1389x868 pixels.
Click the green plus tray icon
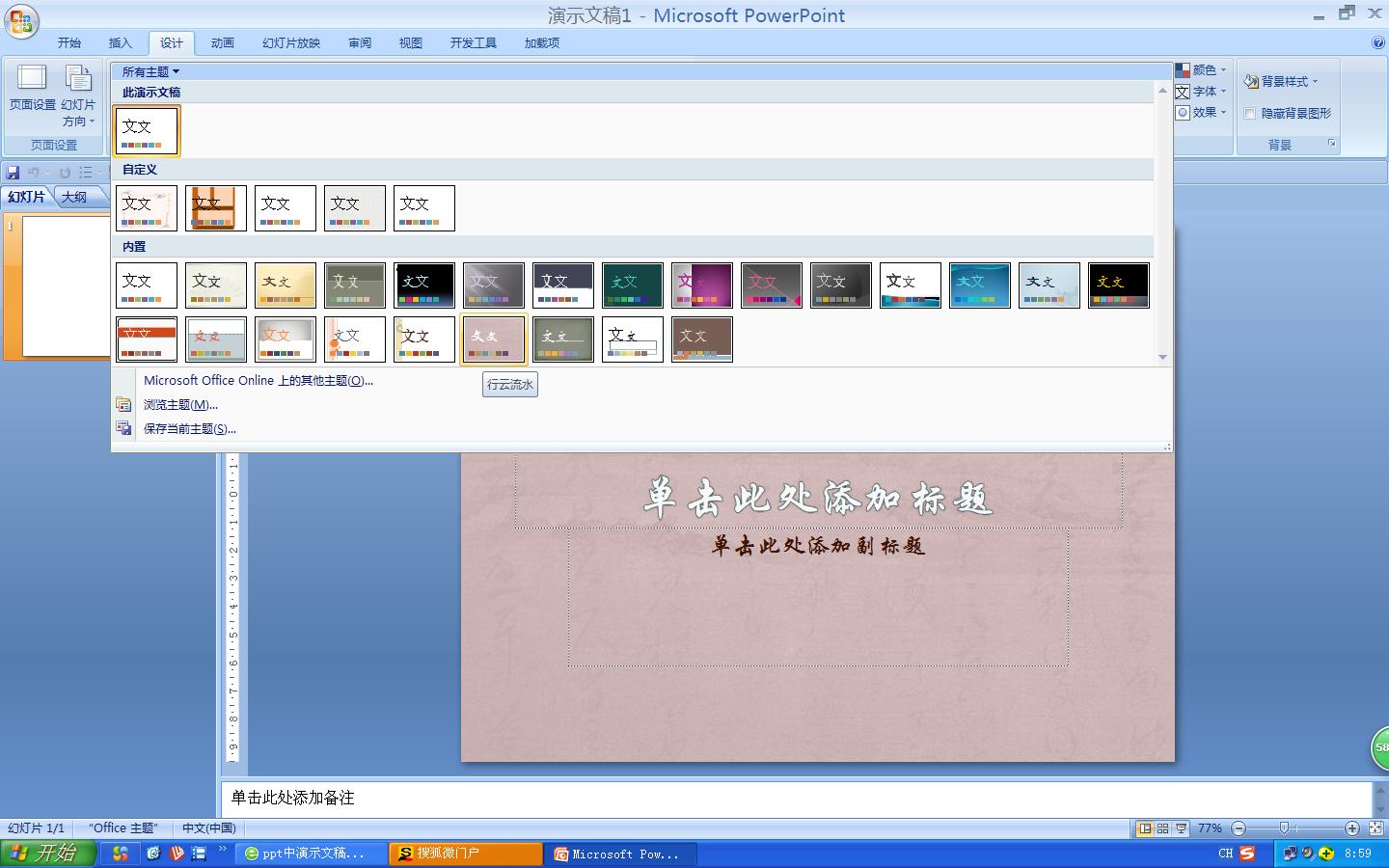(x=1326, y=854)
